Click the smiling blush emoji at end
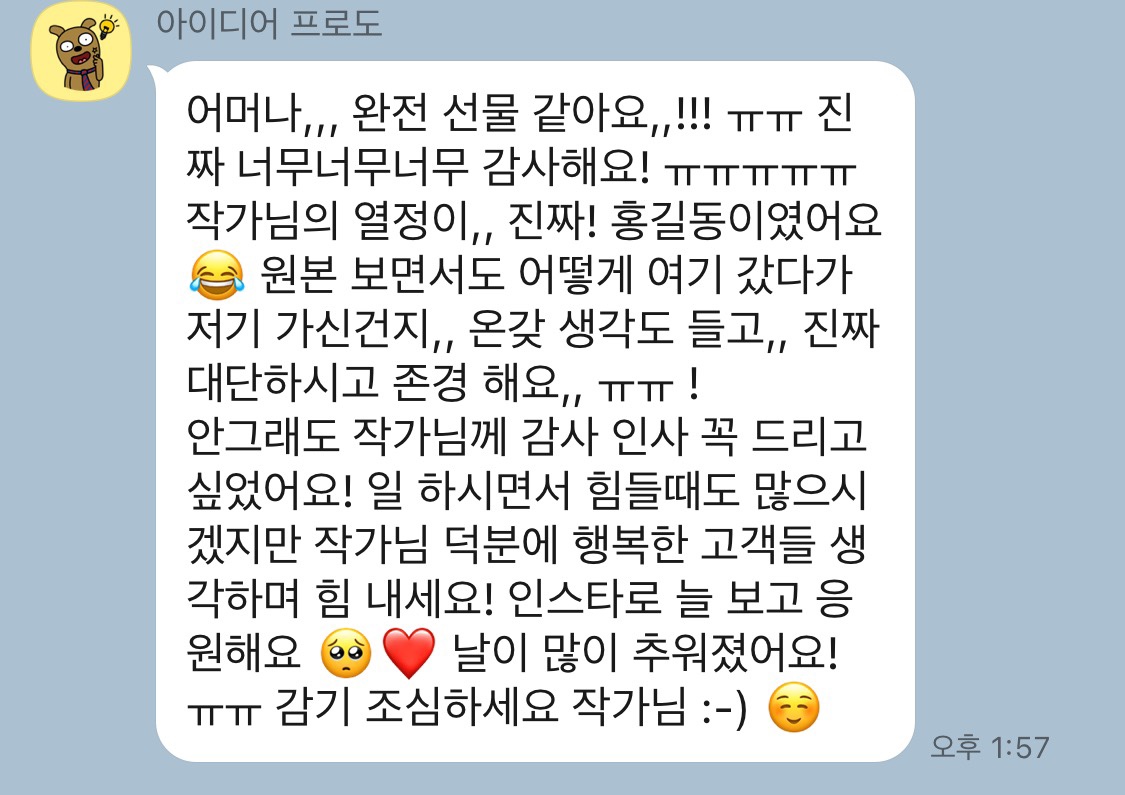This screenshot has height=795, width=1125. [x=794, y=707]
